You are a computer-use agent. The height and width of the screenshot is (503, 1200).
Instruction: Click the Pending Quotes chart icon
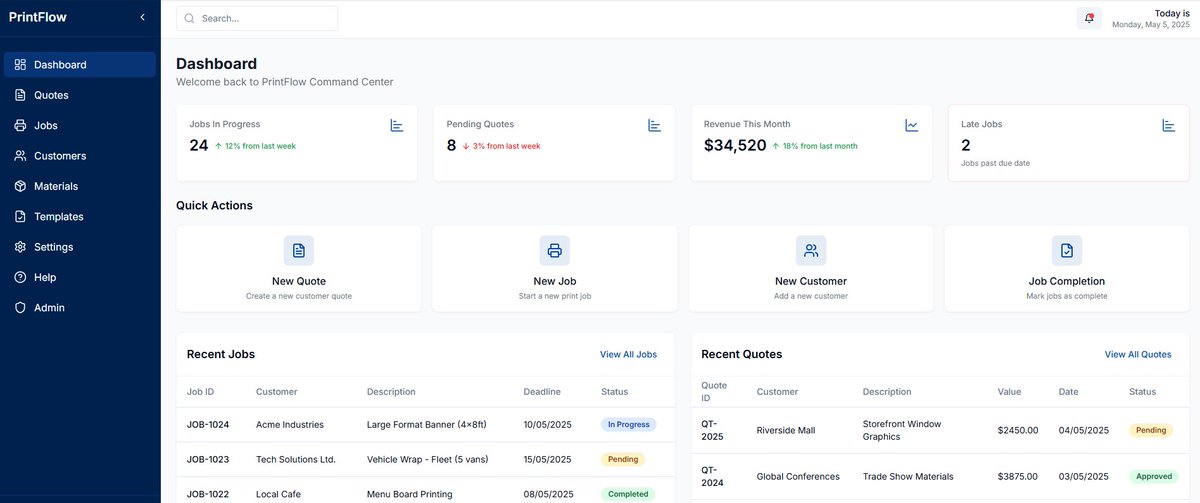pos(654,125)
